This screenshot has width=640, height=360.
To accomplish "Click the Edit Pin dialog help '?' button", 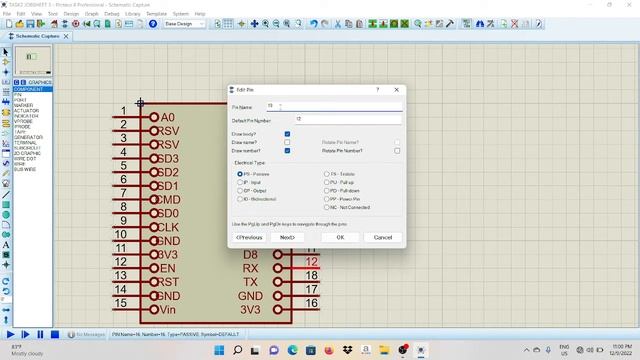I will 378,90.
